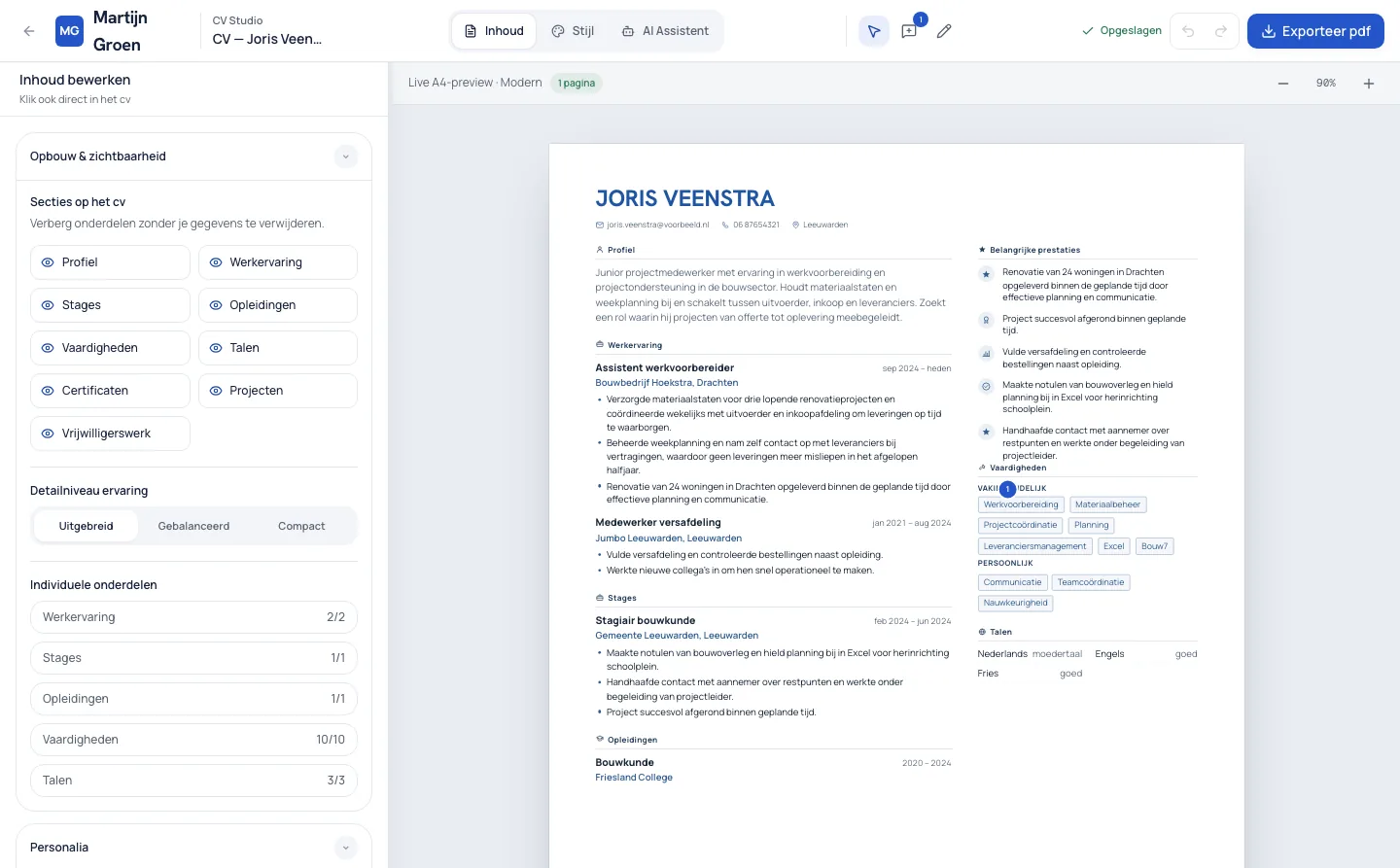This screenshot has width=1400, height=868.
Task: Select Gebalanceerd detail level
Action: pos(193,526)
